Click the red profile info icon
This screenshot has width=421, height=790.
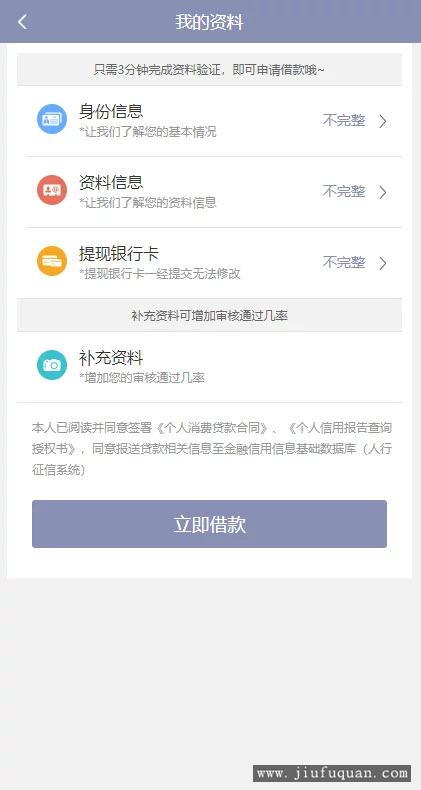point(52,190)
